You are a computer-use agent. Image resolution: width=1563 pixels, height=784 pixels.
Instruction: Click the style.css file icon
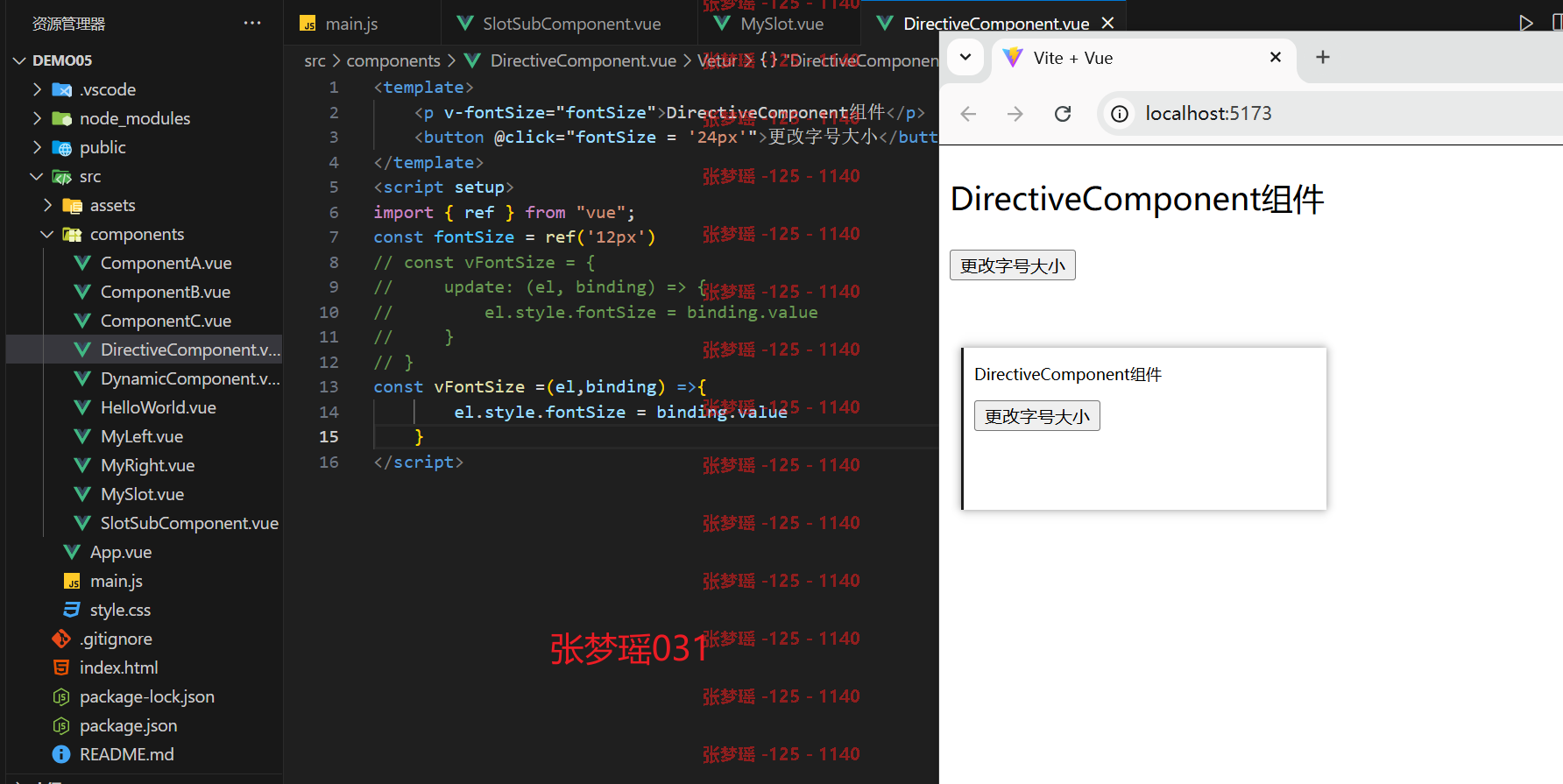(x=72, y=610)
